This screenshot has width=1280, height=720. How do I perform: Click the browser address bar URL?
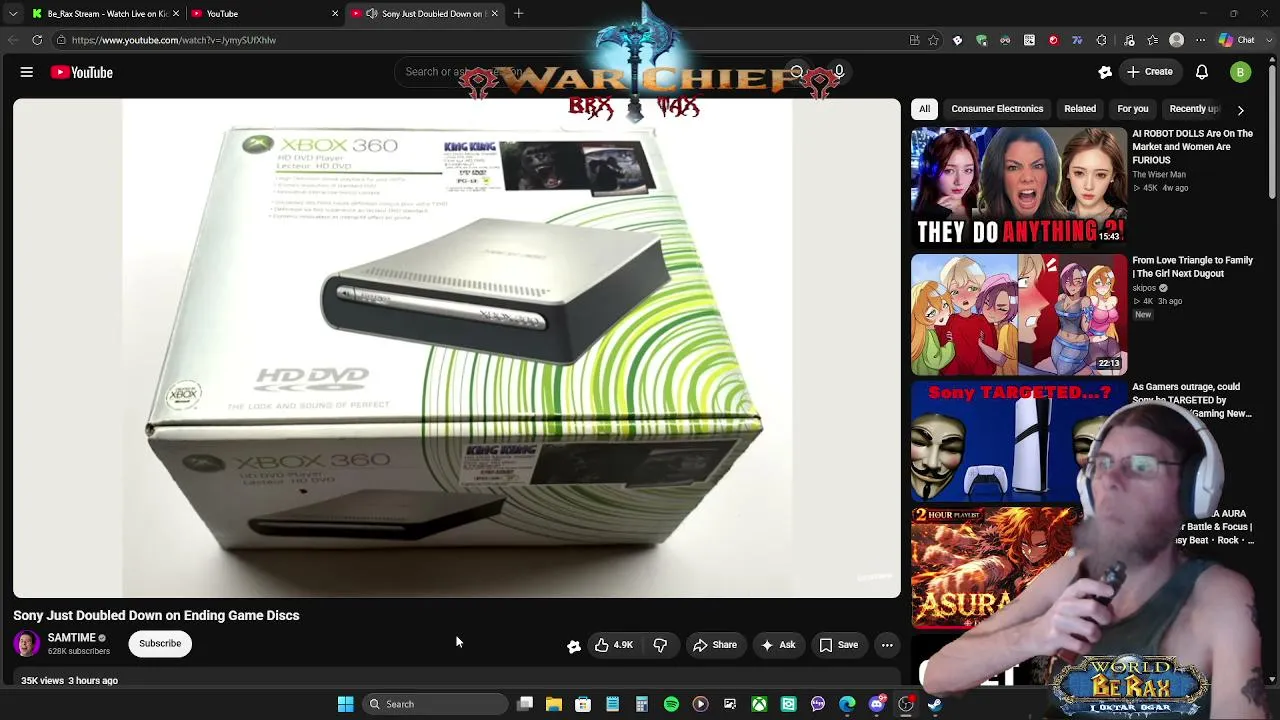click(x=174, y=40)
